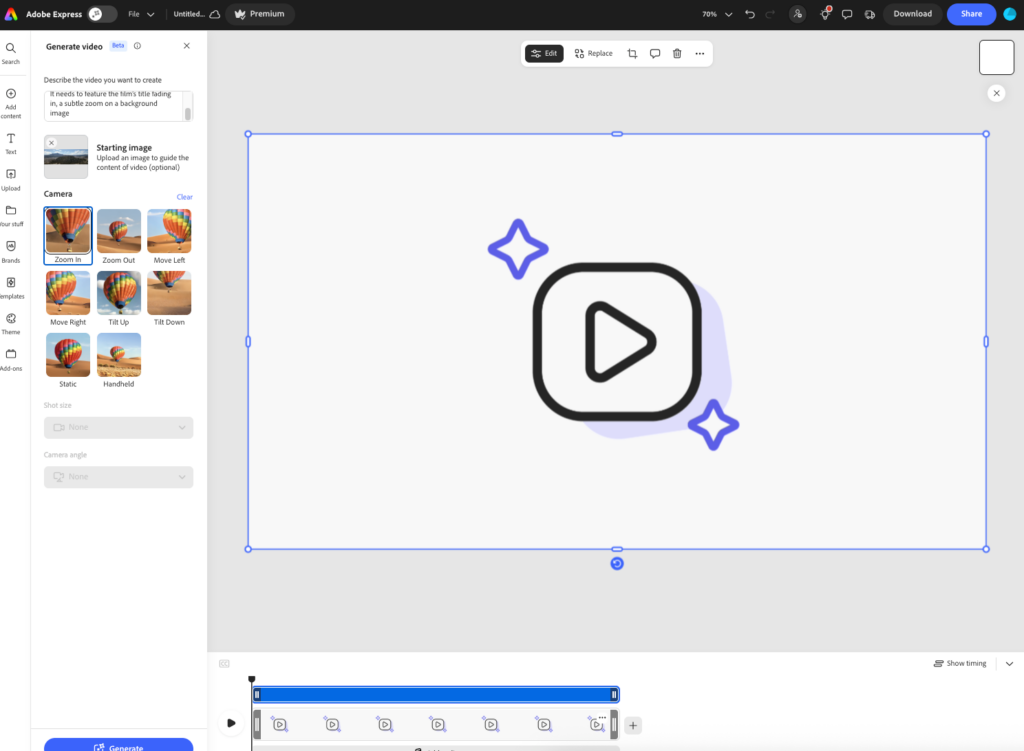The width and height of the screenshot is (1024, 751).
Task: Click the blue timeline clip bar
Action: [435, 694]
